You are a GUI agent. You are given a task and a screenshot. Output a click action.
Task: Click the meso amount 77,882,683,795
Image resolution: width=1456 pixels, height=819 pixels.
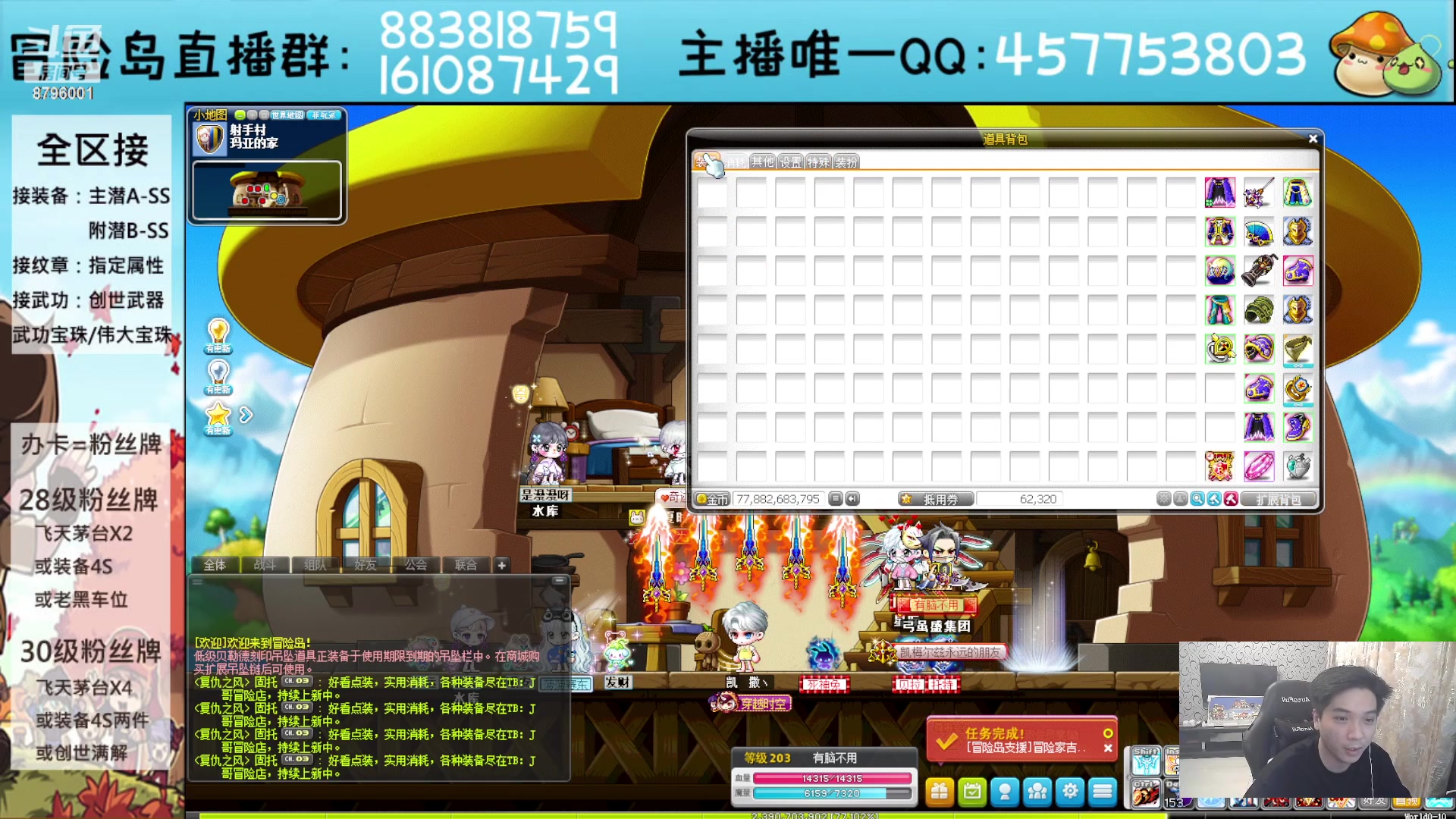(x=778, y=499)
